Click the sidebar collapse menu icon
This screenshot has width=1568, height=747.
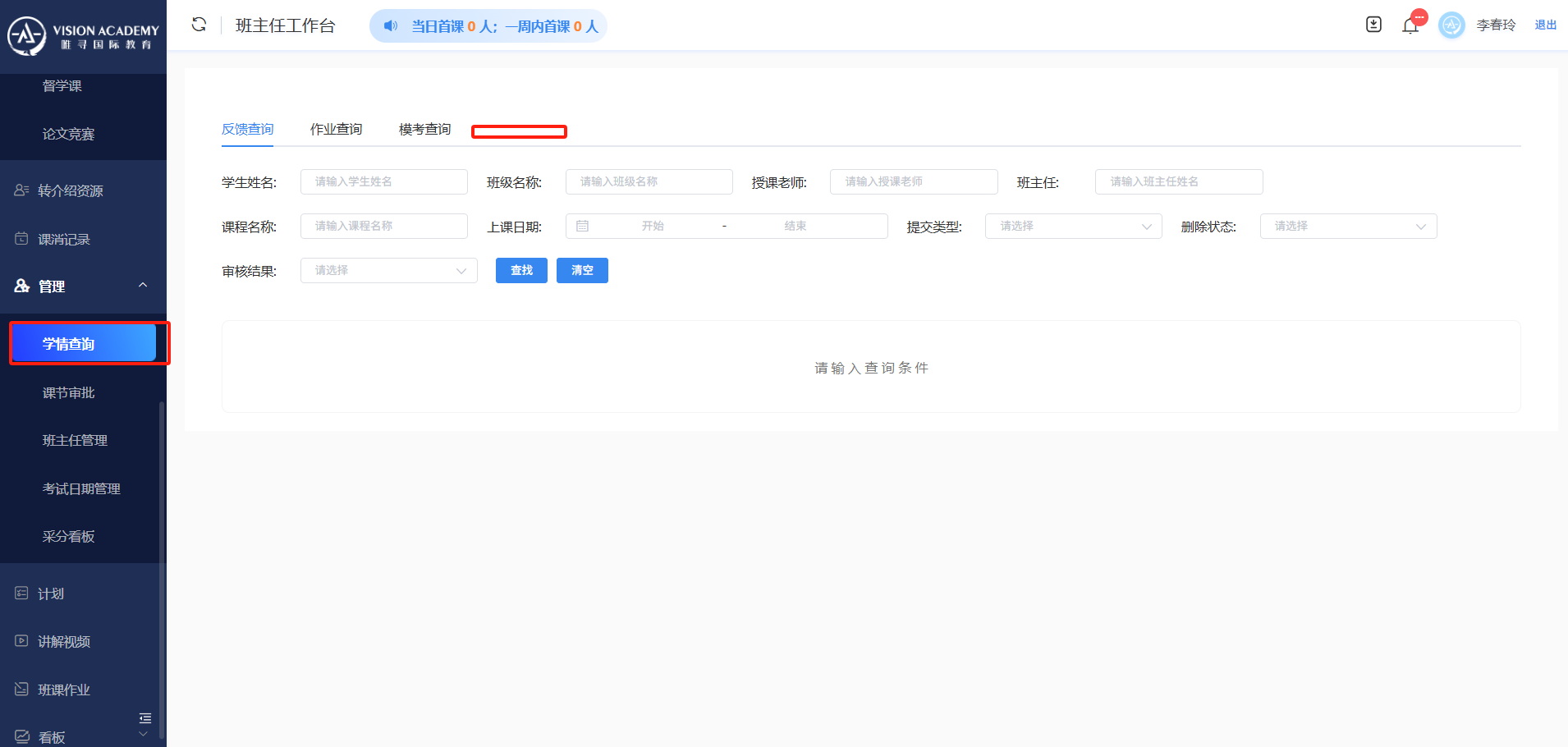[x=145, y=718]
